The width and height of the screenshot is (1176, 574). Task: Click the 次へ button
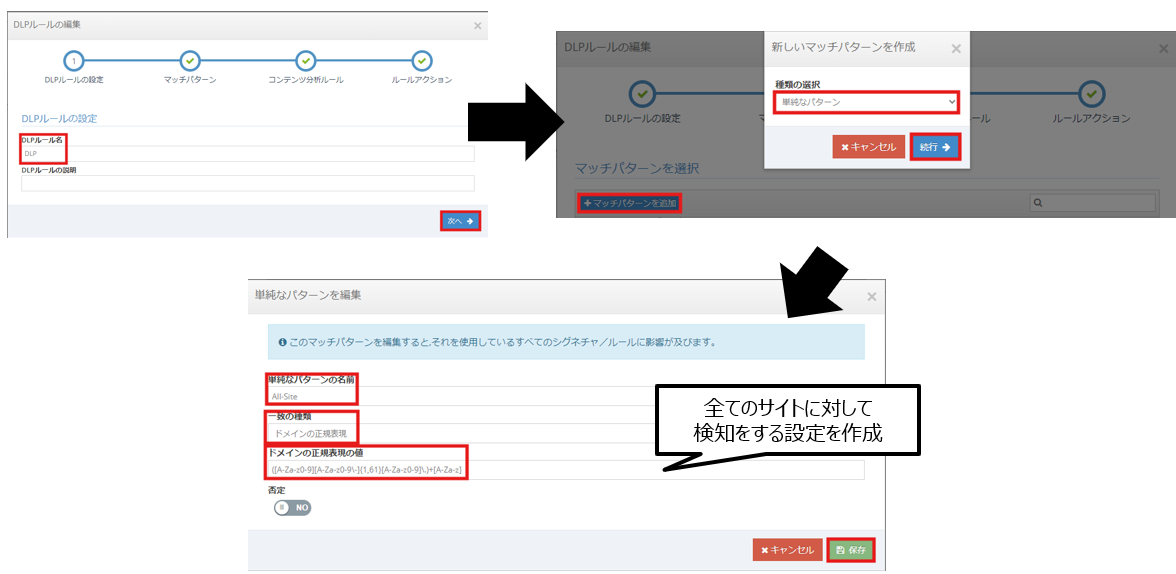point(460,221)
